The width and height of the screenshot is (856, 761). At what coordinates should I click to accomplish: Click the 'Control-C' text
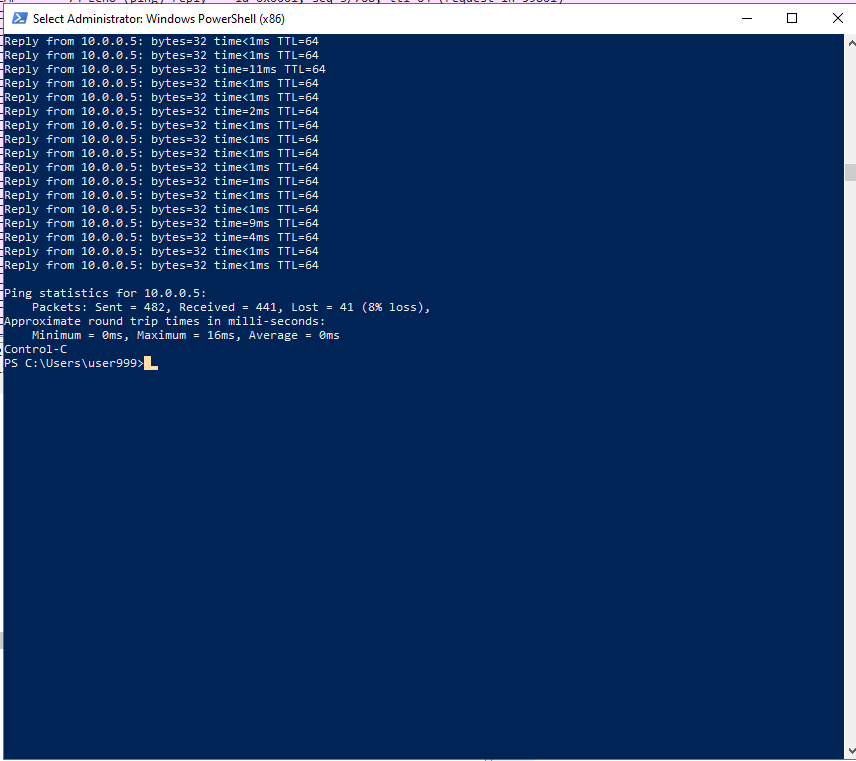(35, 349)
